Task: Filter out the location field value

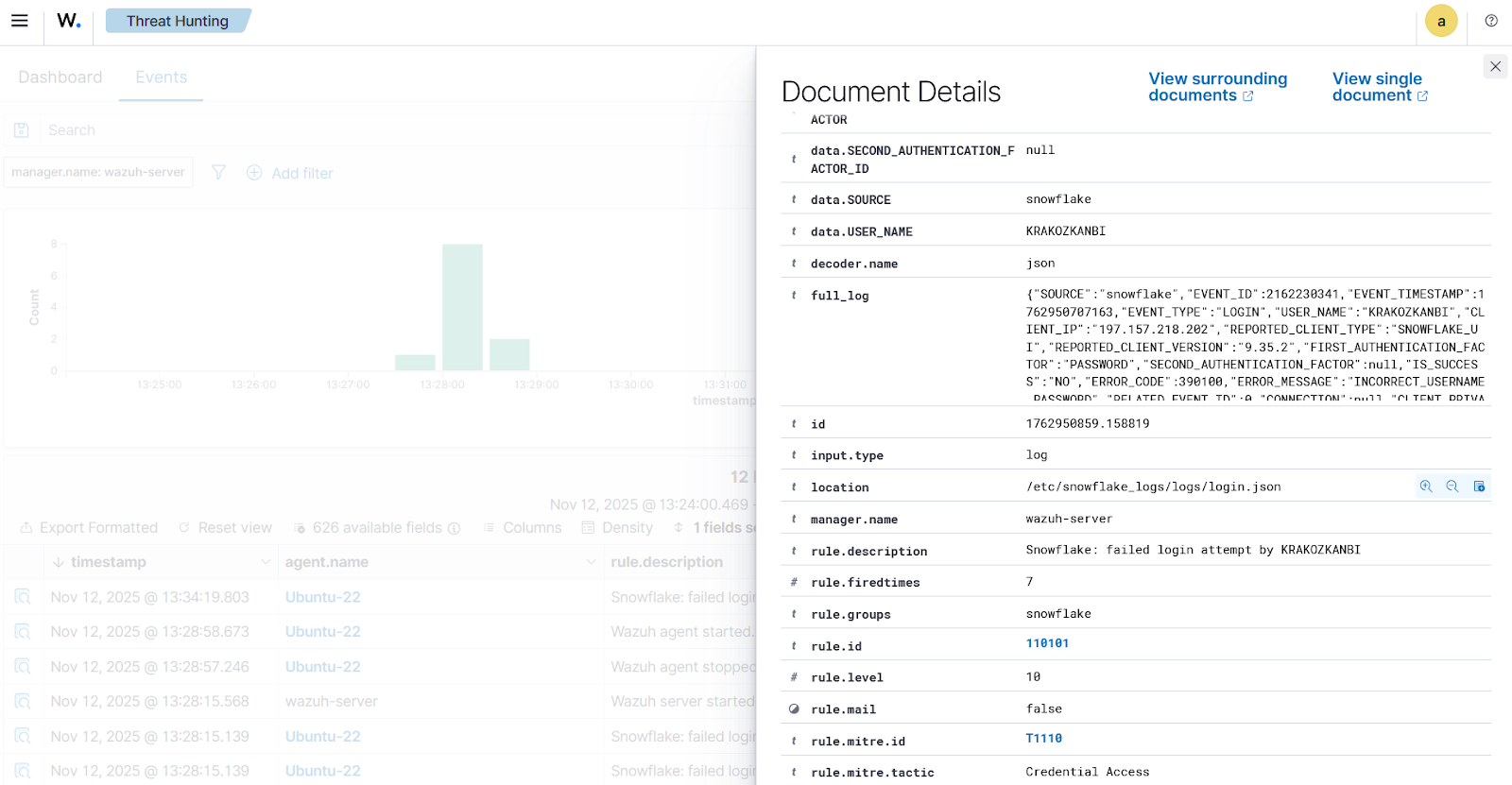Action: coord(1452,486)
